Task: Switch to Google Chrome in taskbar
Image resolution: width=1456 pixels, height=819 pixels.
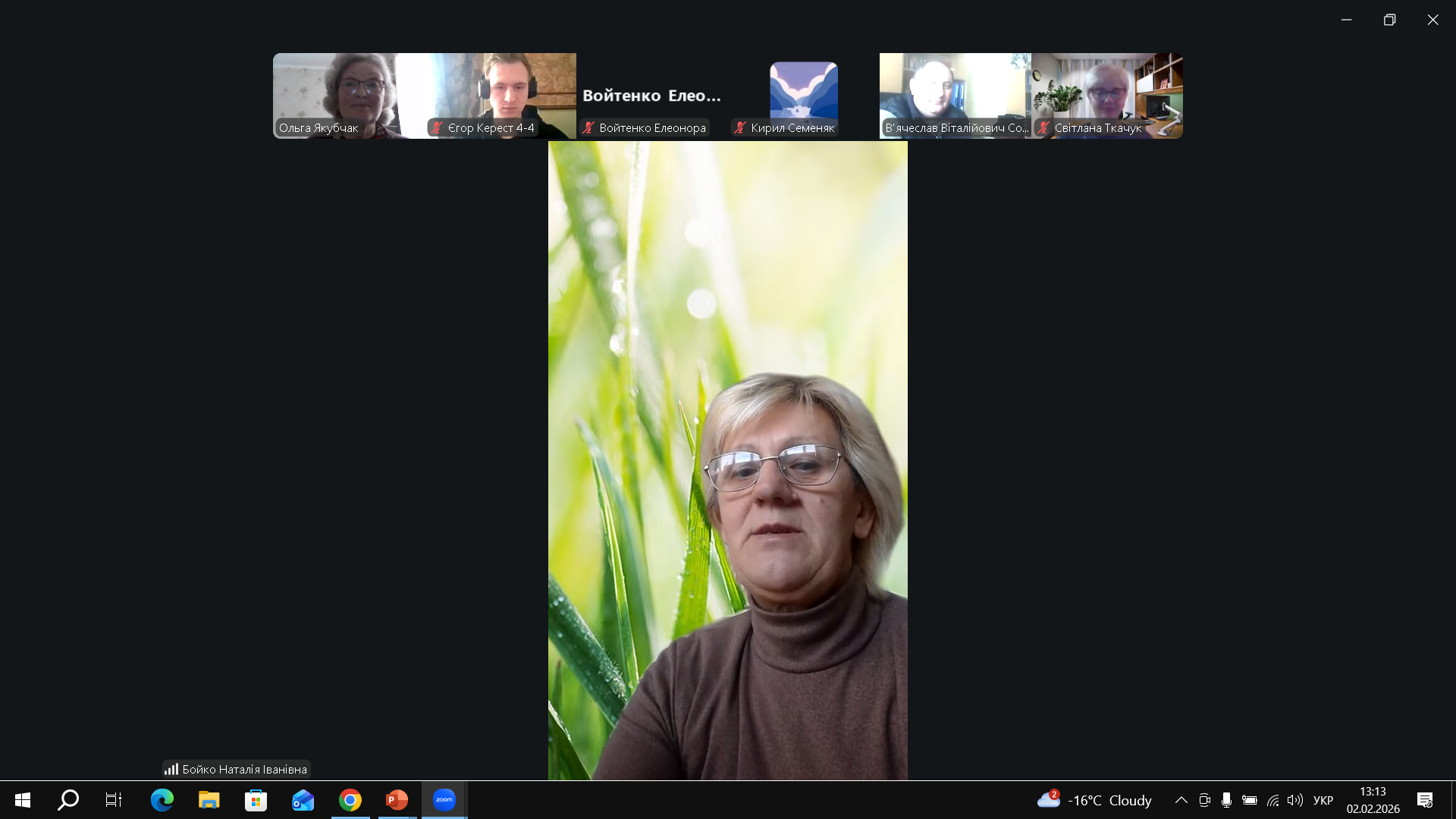Action: [x=350, y=800]
